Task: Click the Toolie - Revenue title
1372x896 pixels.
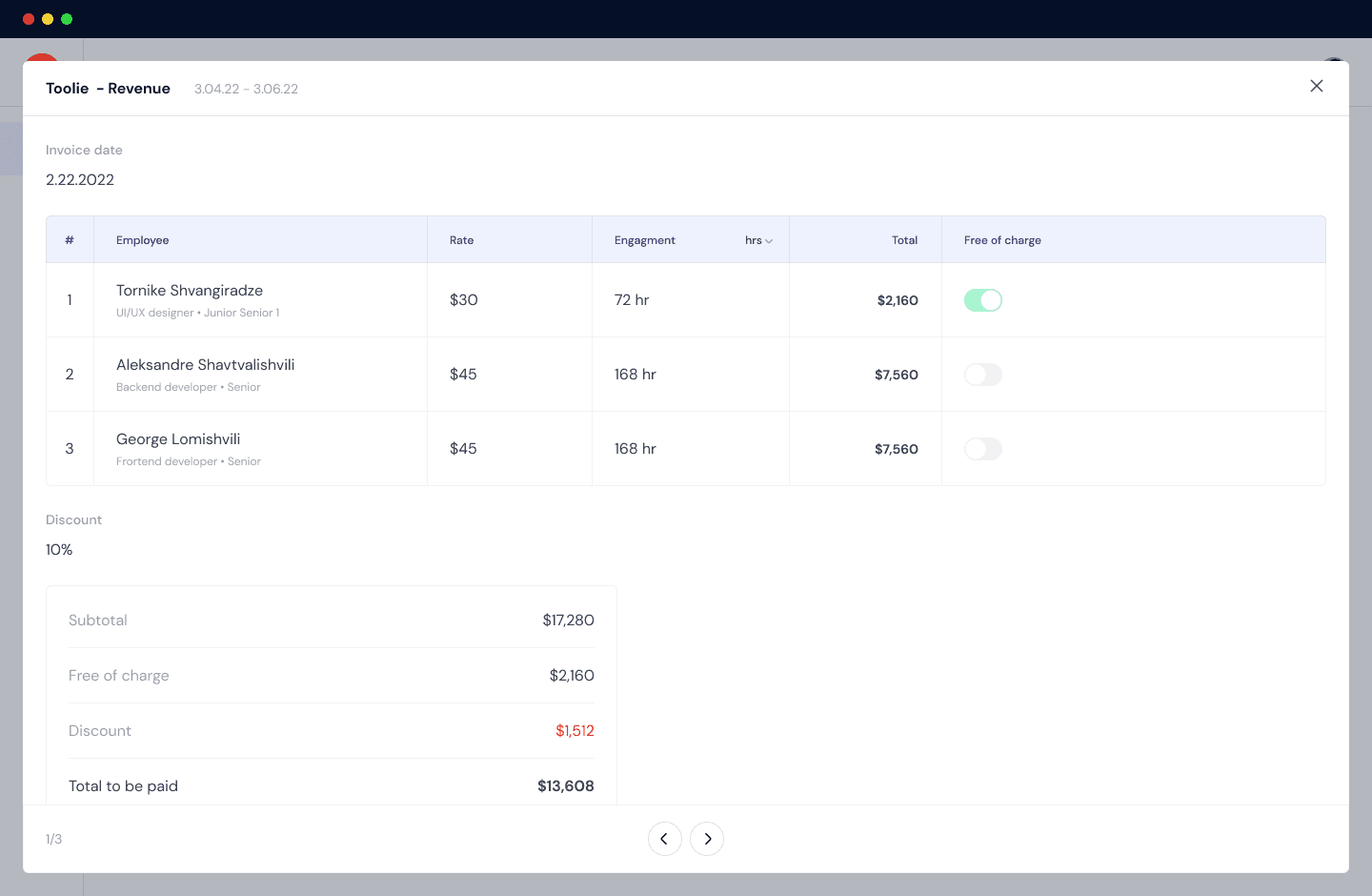Action: (108, 88)
